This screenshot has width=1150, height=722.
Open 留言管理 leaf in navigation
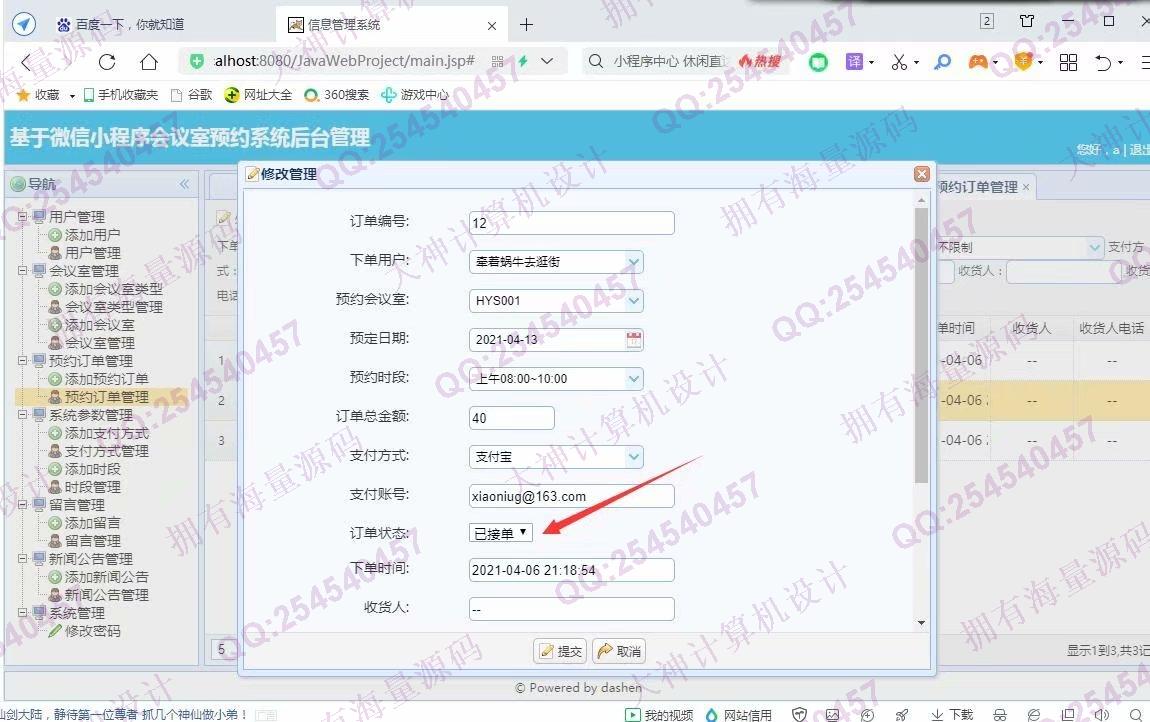(84, 541)
